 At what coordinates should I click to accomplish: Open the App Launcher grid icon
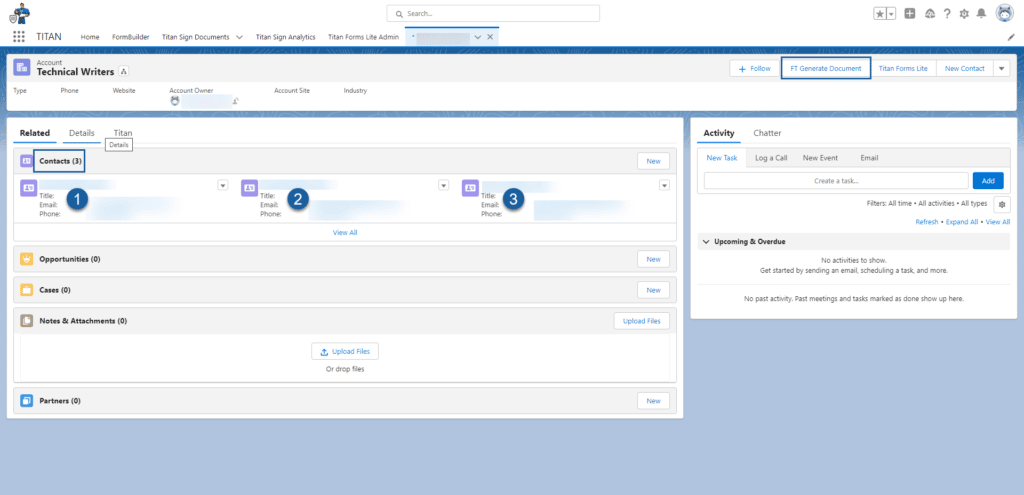[19, 36]
